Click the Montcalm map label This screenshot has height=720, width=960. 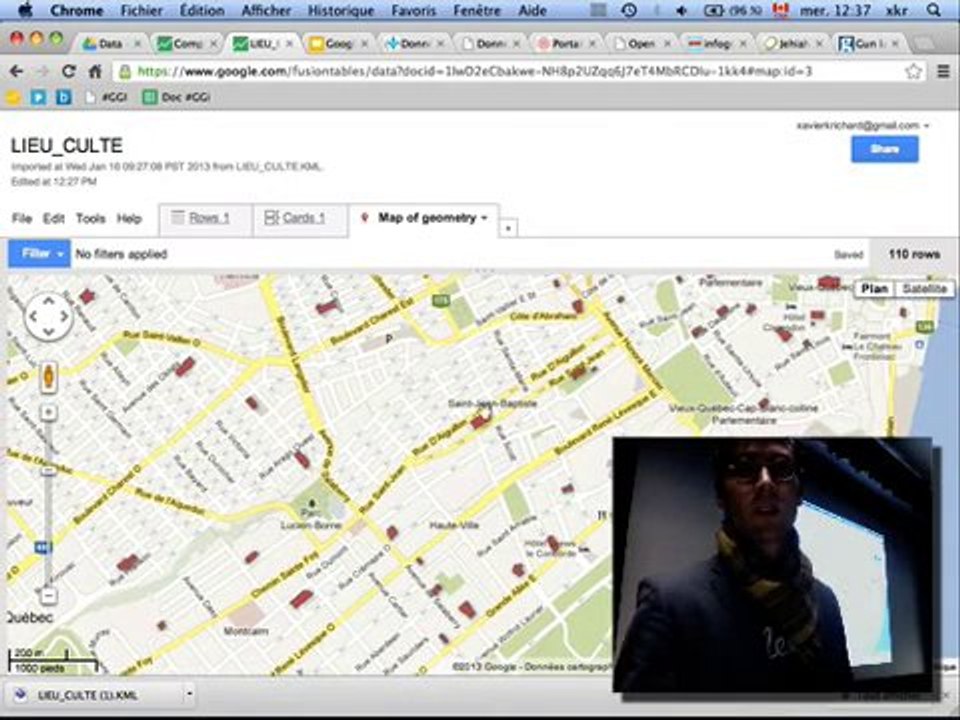(246, 631)
